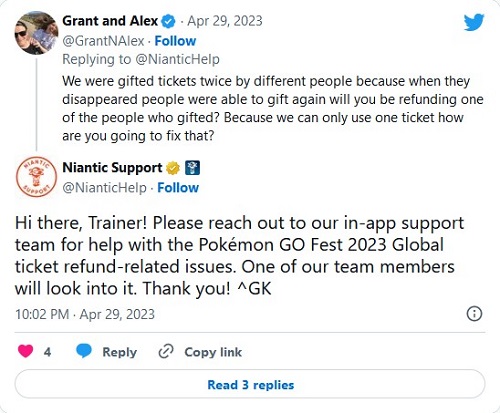
Task: Click the blue reply speech bubble icon
Action: (84, 351)
